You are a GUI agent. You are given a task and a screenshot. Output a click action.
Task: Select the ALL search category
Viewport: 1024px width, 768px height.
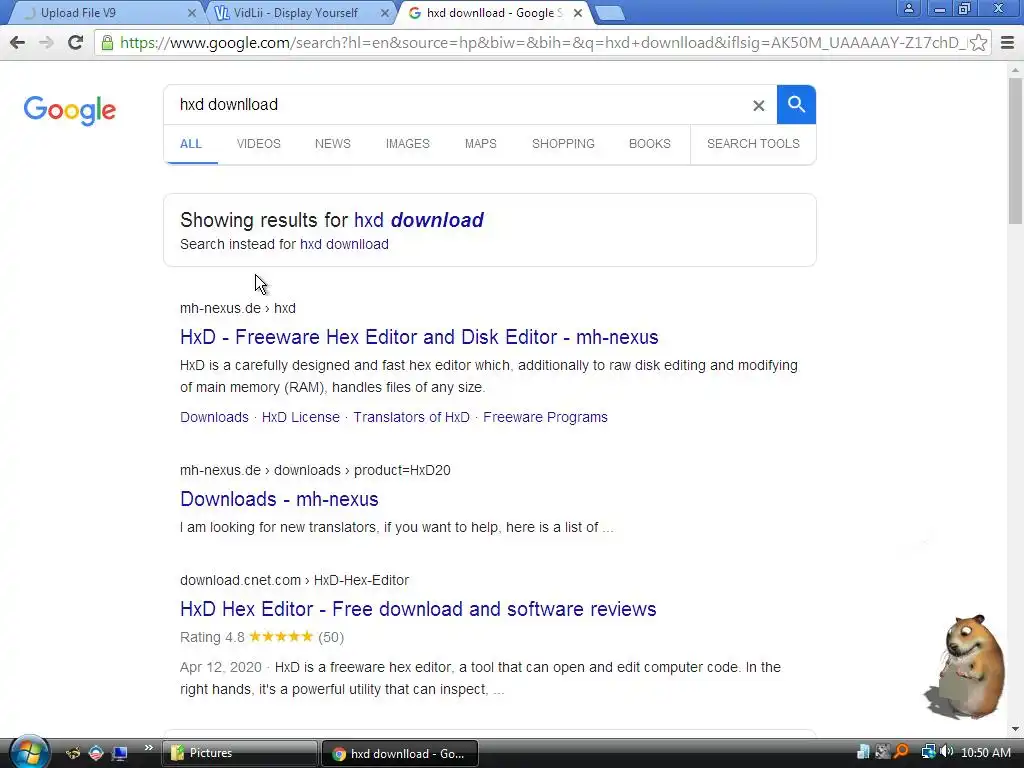click(191, 144)
